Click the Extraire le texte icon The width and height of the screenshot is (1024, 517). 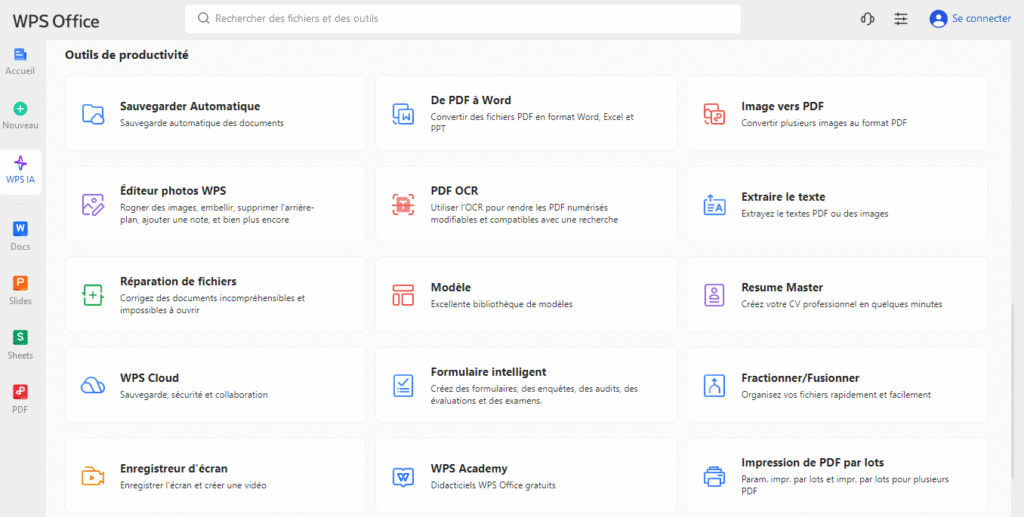[x=714, y=204]
